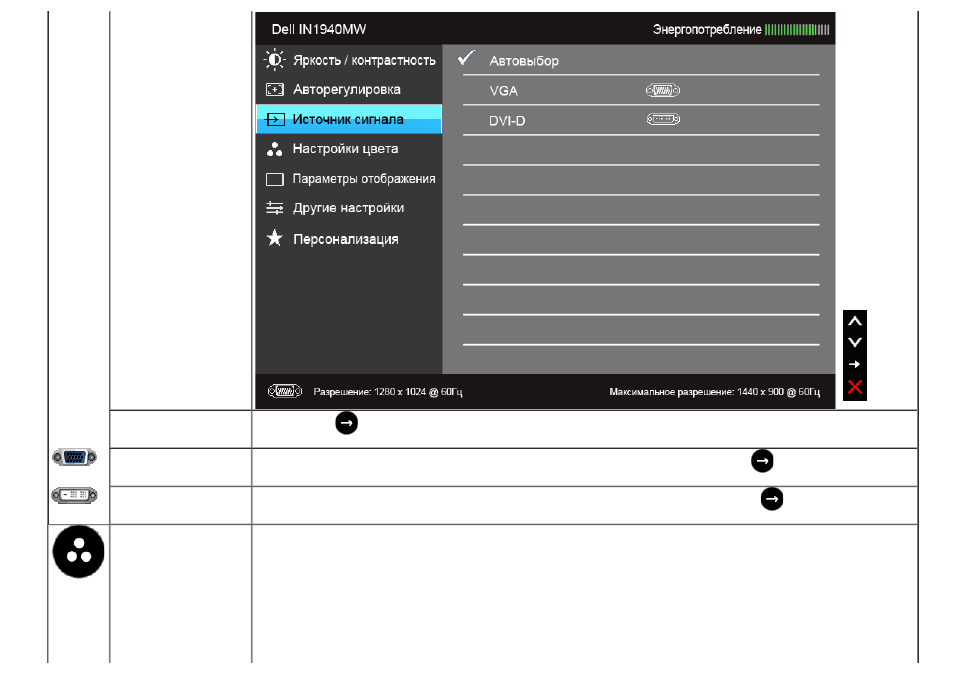This screenshot has width=954, height=674.
Task: Click the arrow circle icon in VGA row
Action: click(x=762, y=461)
